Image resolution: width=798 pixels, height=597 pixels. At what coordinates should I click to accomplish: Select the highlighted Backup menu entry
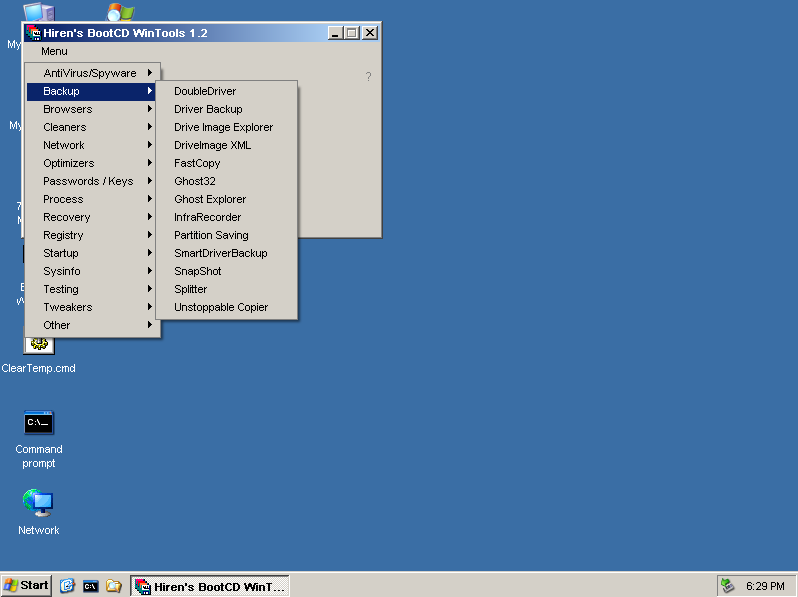[x=91, y=92]
